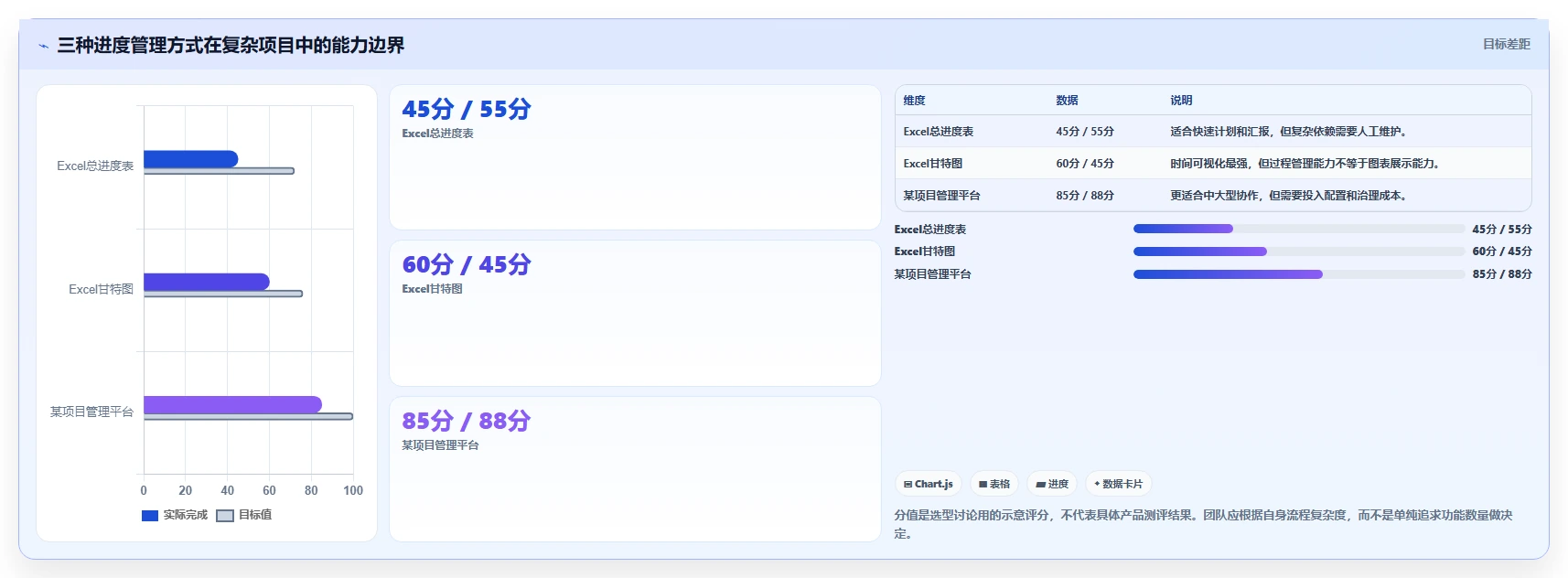Click the x-axis tick label 100
This screenshot has height=578, width=1568.
[x=353, y=491]
